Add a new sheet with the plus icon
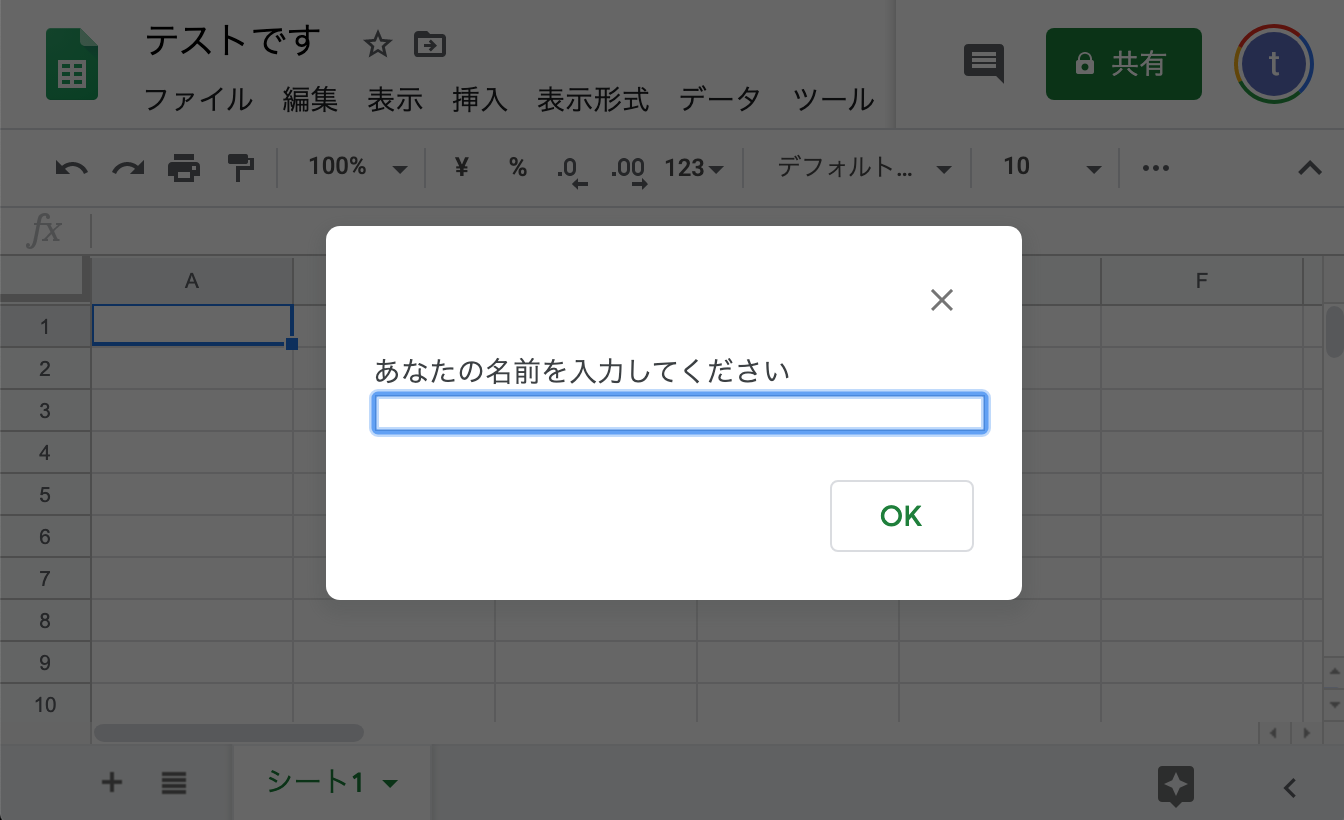 click(x=111, y=783)
